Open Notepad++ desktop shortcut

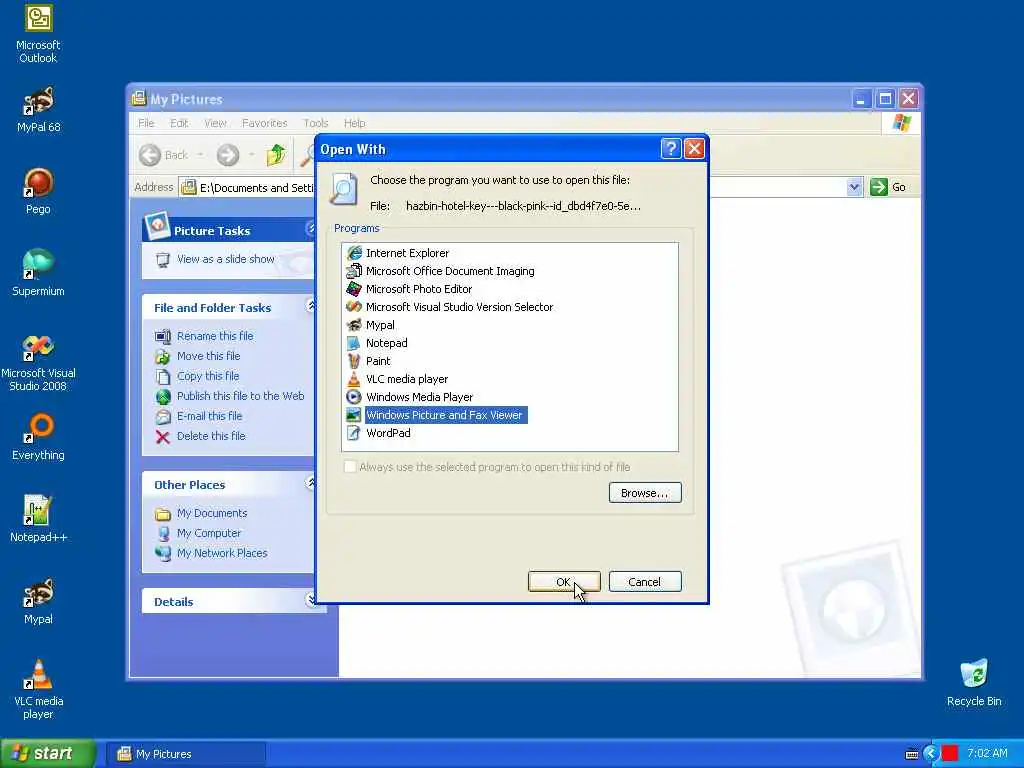[x=38, y=519]
